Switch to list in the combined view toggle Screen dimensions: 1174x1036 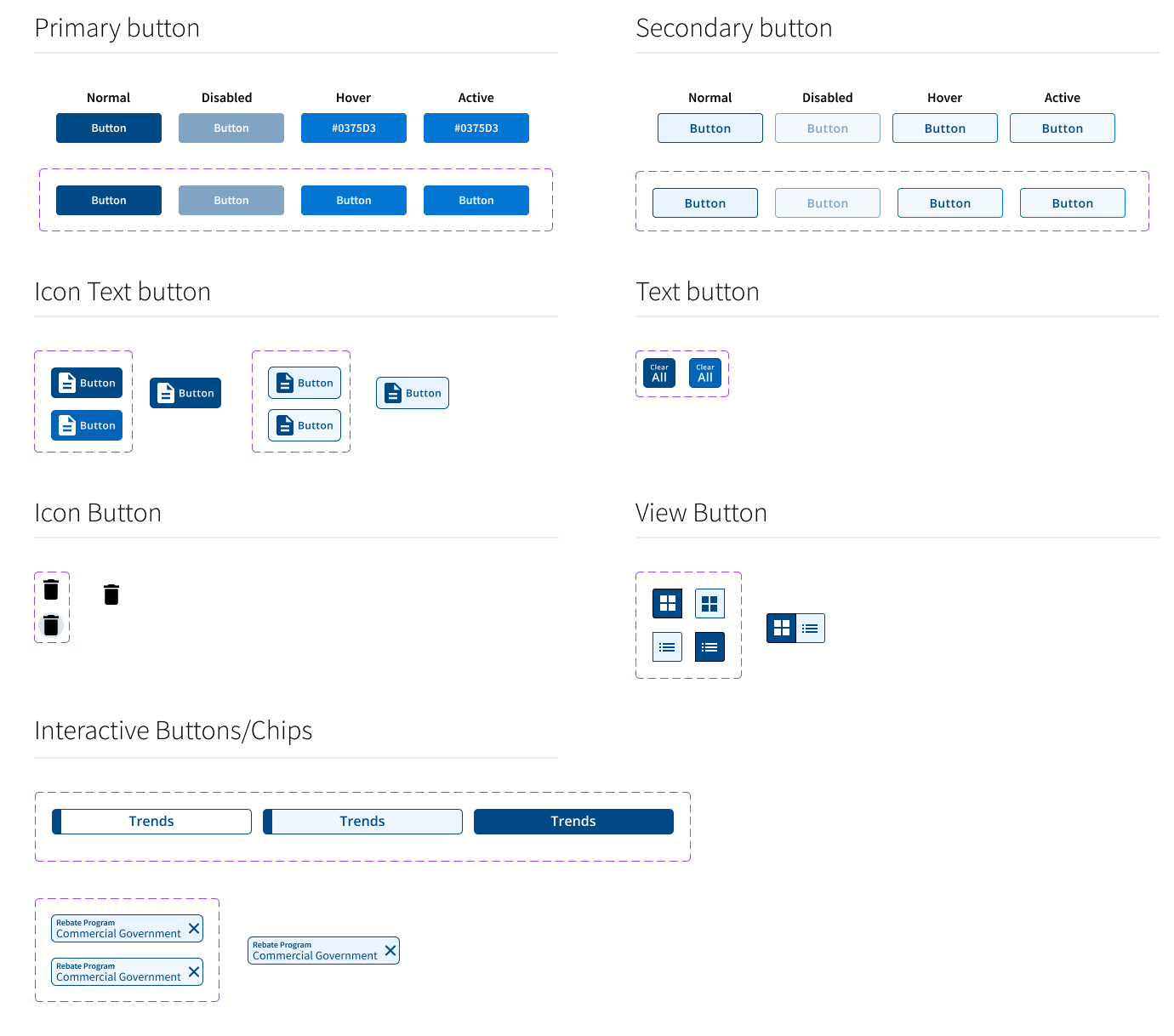810,629
